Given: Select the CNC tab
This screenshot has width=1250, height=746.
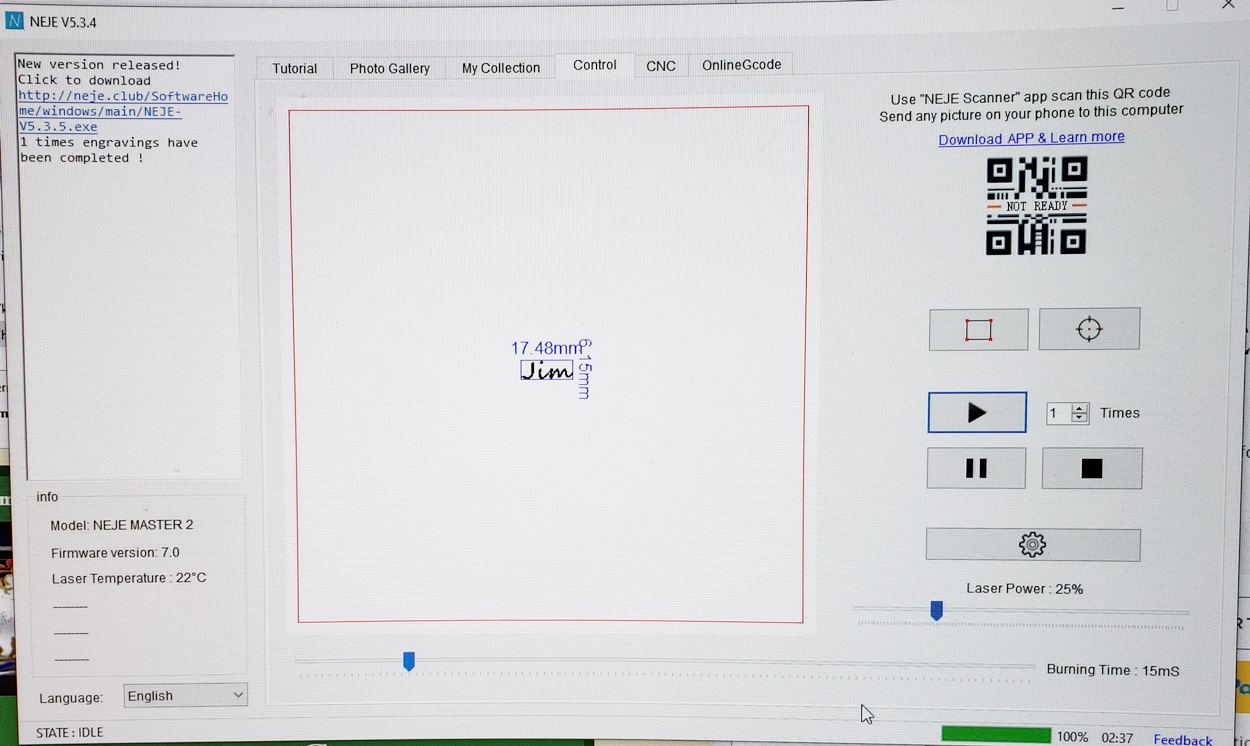Looking at the screenshot, I should 660,66.
